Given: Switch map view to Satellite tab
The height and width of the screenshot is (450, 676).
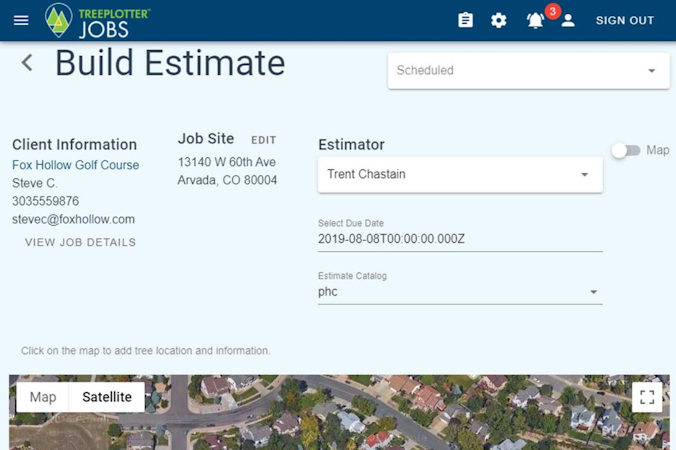Looking at the screenshot, I should coord(107,397).
